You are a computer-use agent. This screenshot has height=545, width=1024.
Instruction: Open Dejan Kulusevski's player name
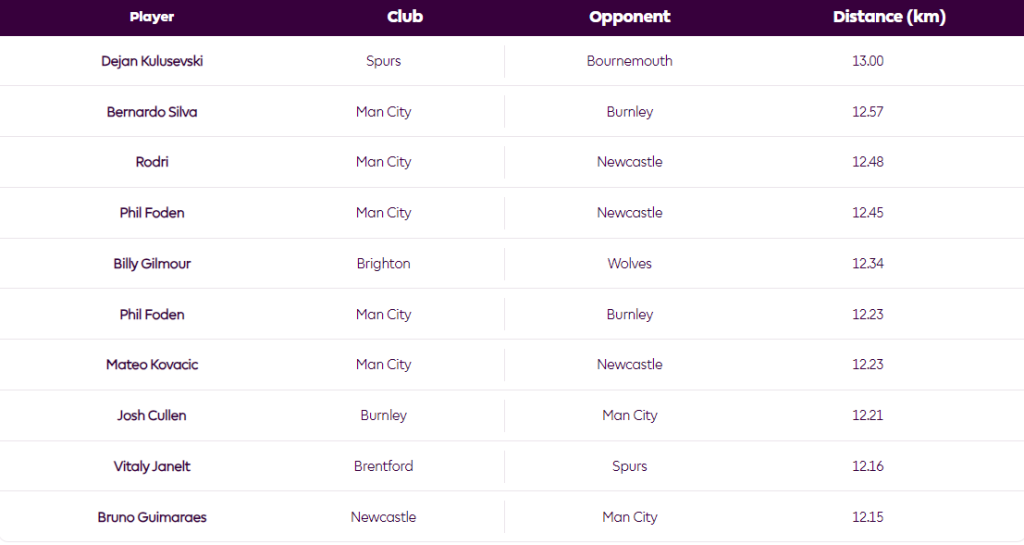click(152, 61)
